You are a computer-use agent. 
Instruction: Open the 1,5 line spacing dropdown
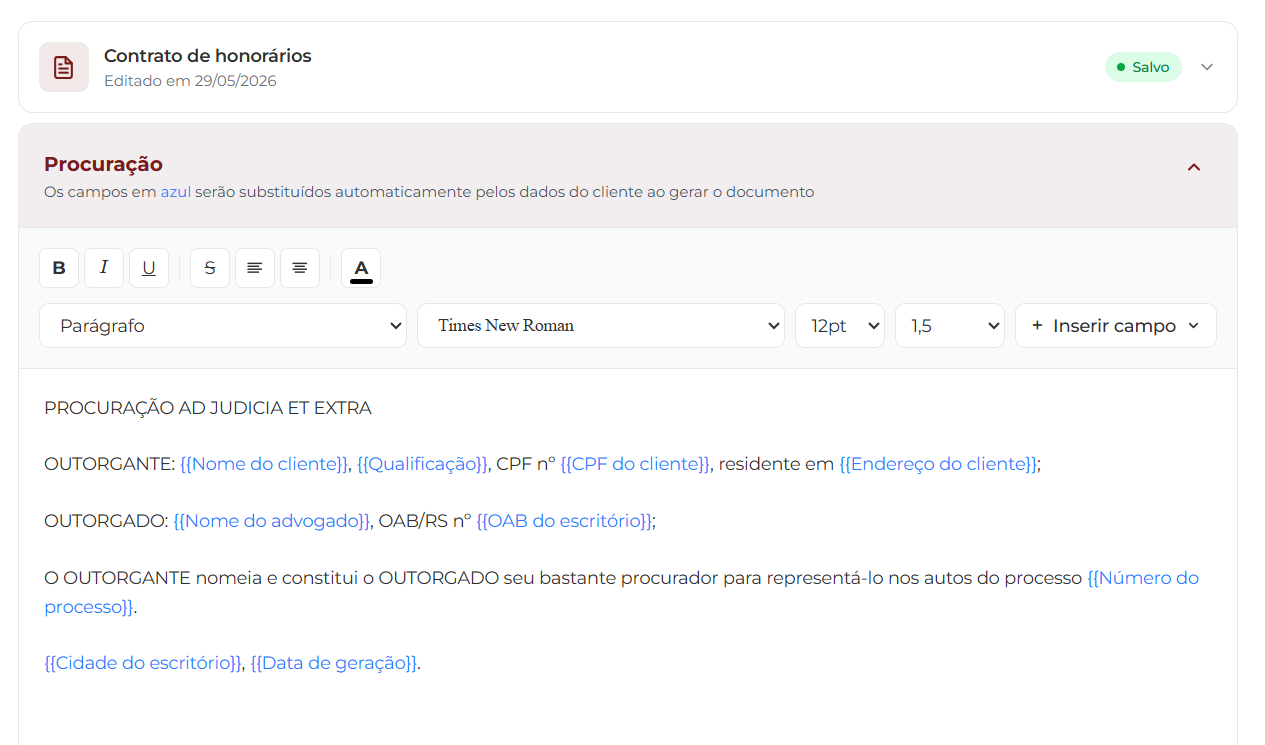(x=950, y=326)
